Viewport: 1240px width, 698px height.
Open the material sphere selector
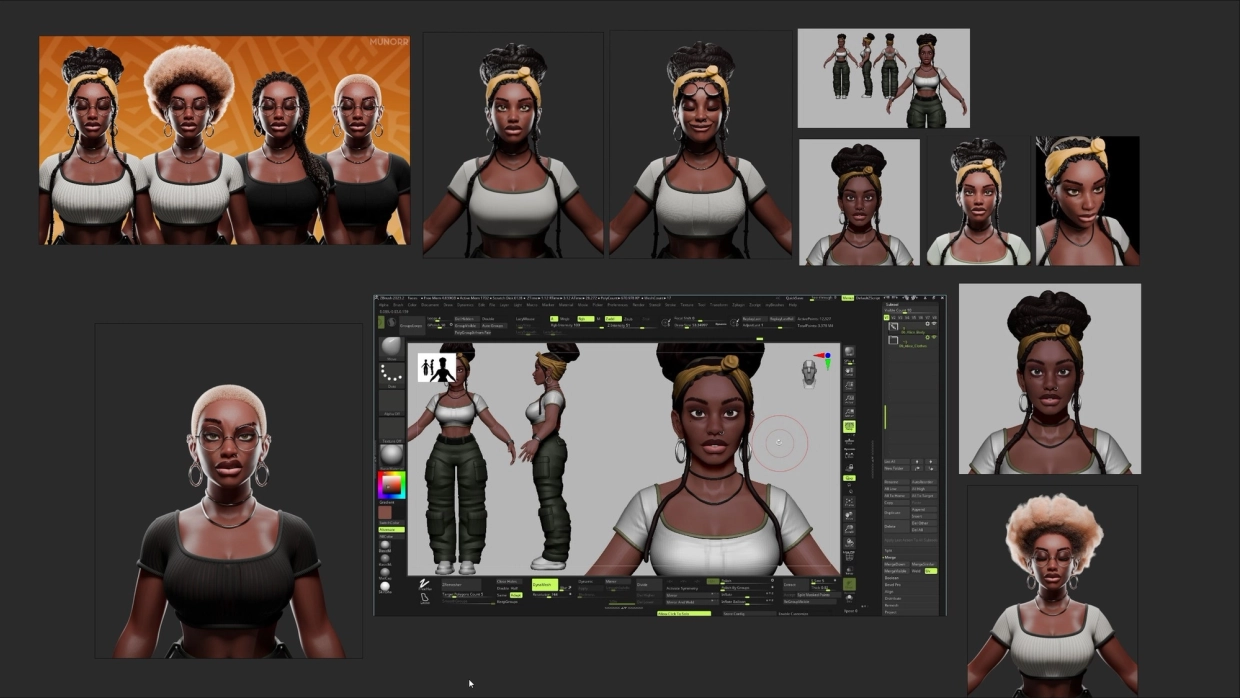391,456
